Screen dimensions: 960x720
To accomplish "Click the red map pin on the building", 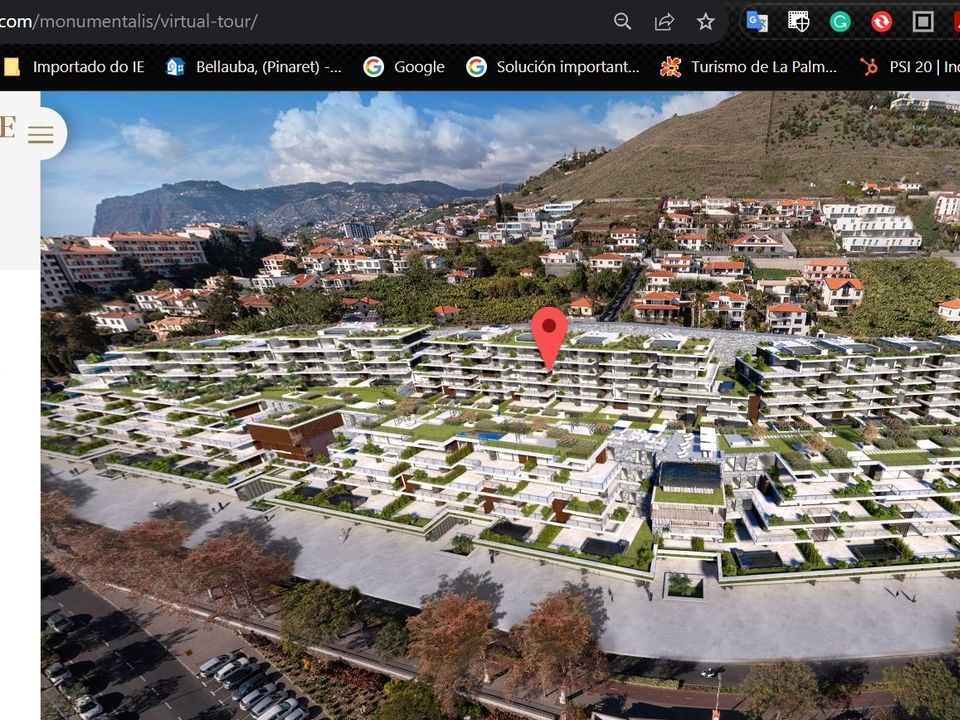I will (549, 339).
